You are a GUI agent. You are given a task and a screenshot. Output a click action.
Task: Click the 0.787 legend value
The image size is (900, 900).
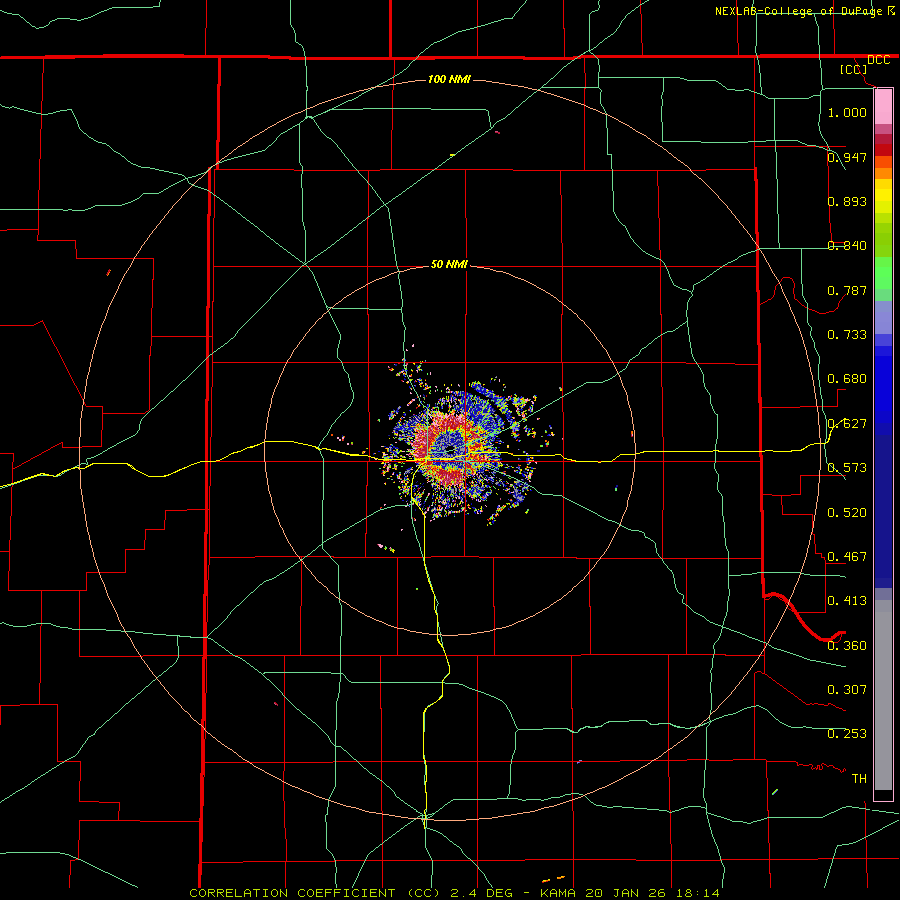847,290
